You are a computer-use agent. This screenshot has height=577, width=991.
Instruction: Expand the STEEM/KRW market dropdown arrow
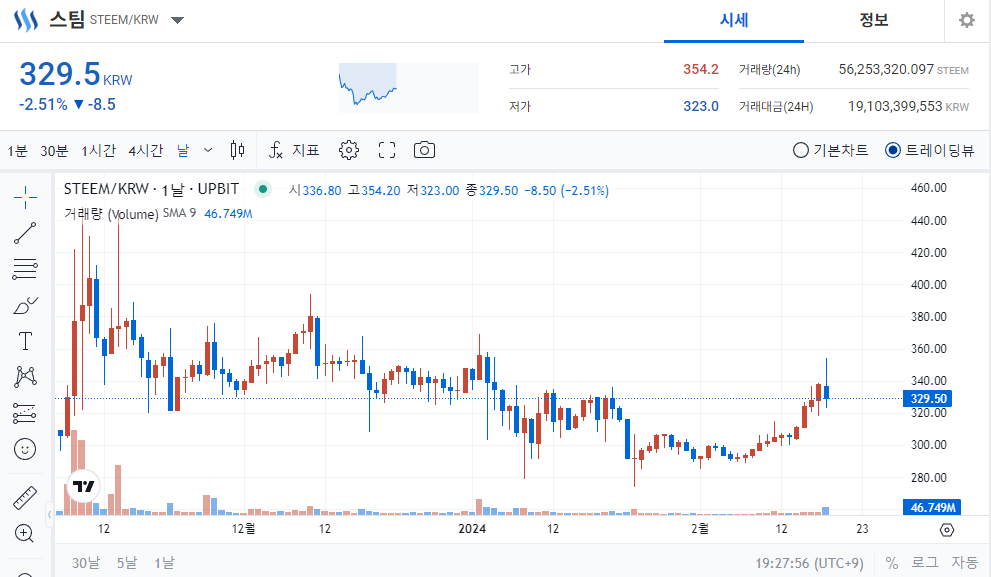(178, 20)
